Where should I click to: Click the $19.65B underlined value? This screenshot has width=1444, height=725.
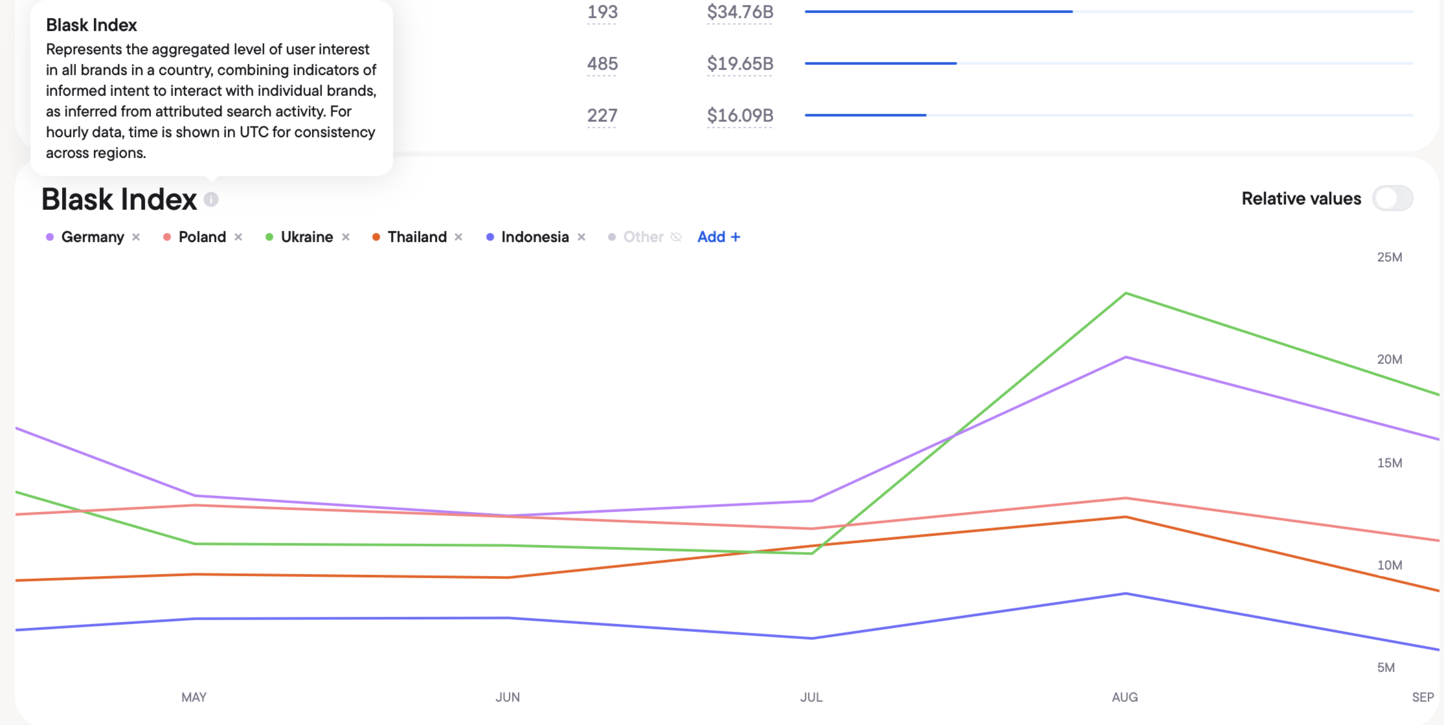(740, 64)
